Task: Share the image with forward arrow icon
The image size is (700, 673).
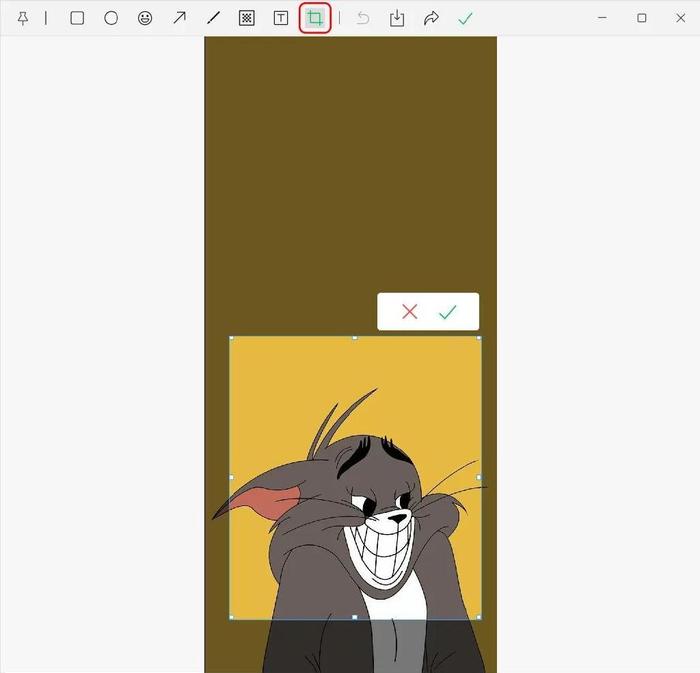Action: coord(431,18)
